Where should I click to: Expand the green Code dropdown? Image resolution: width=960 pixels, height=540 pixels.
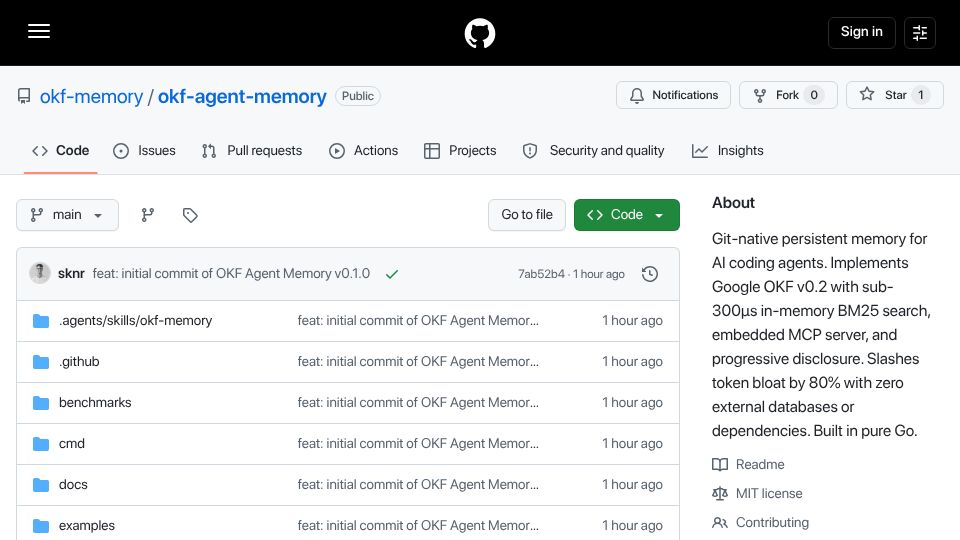[x=626, y=215]
